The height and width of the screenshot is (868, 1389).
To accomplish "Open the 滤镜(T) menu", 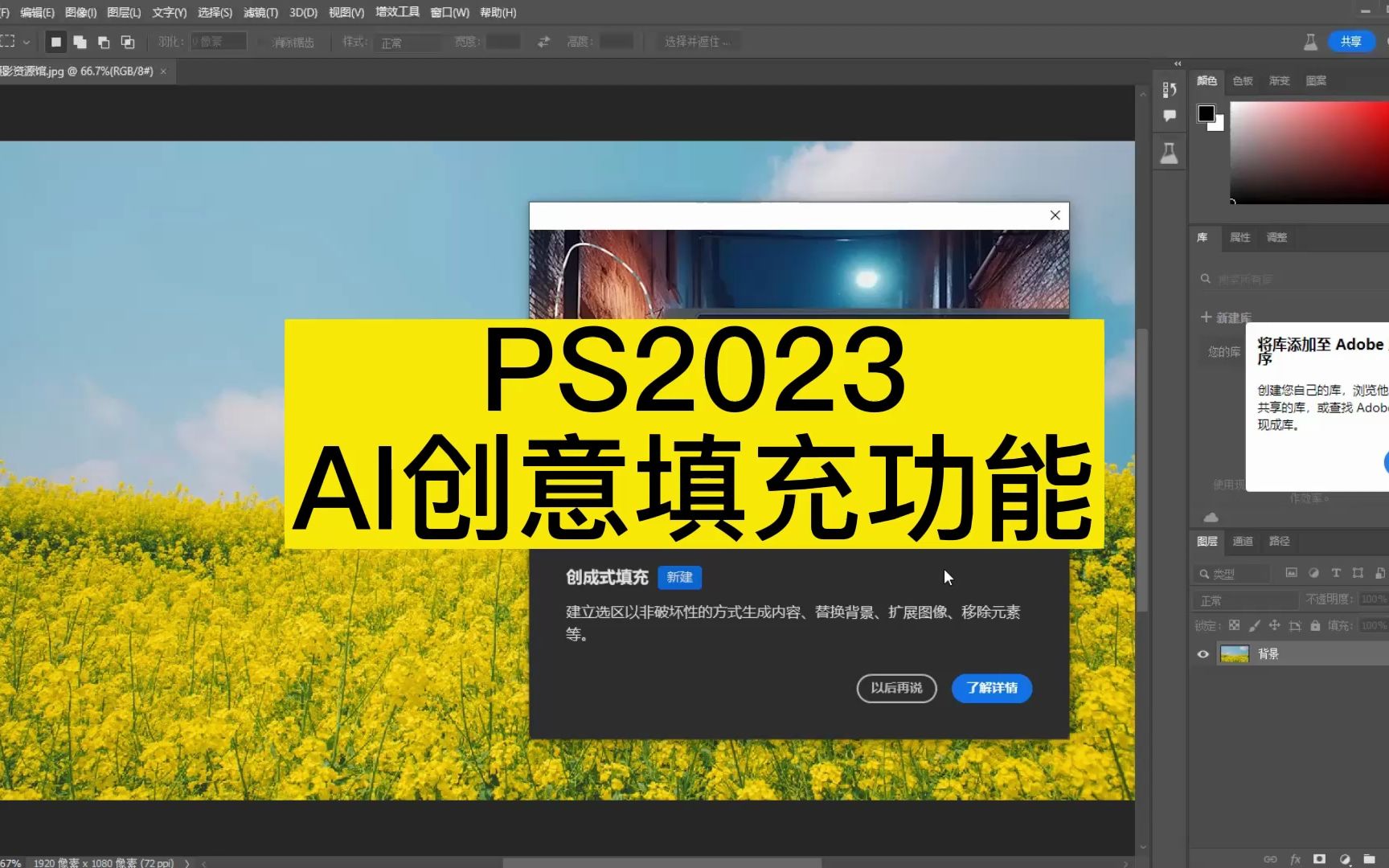I will [x=260, y=12].
